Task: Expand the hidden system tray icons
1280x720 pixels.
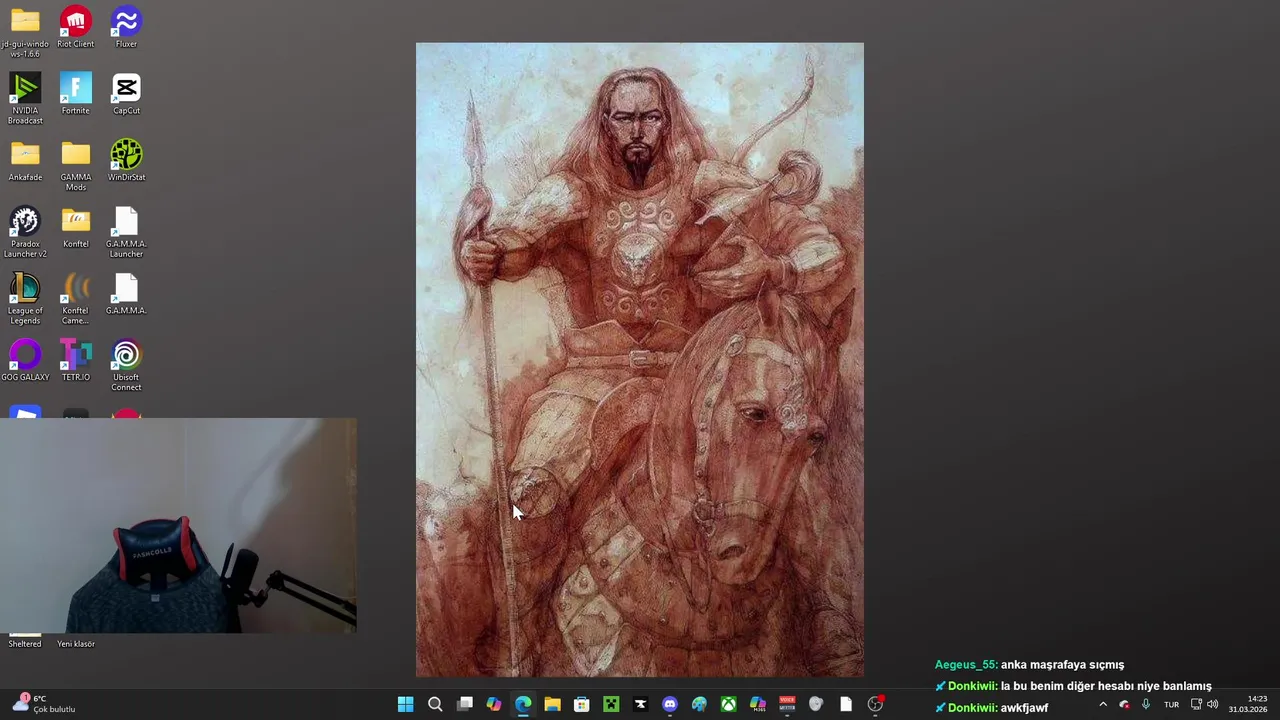Action: (x=1103, y=704)
